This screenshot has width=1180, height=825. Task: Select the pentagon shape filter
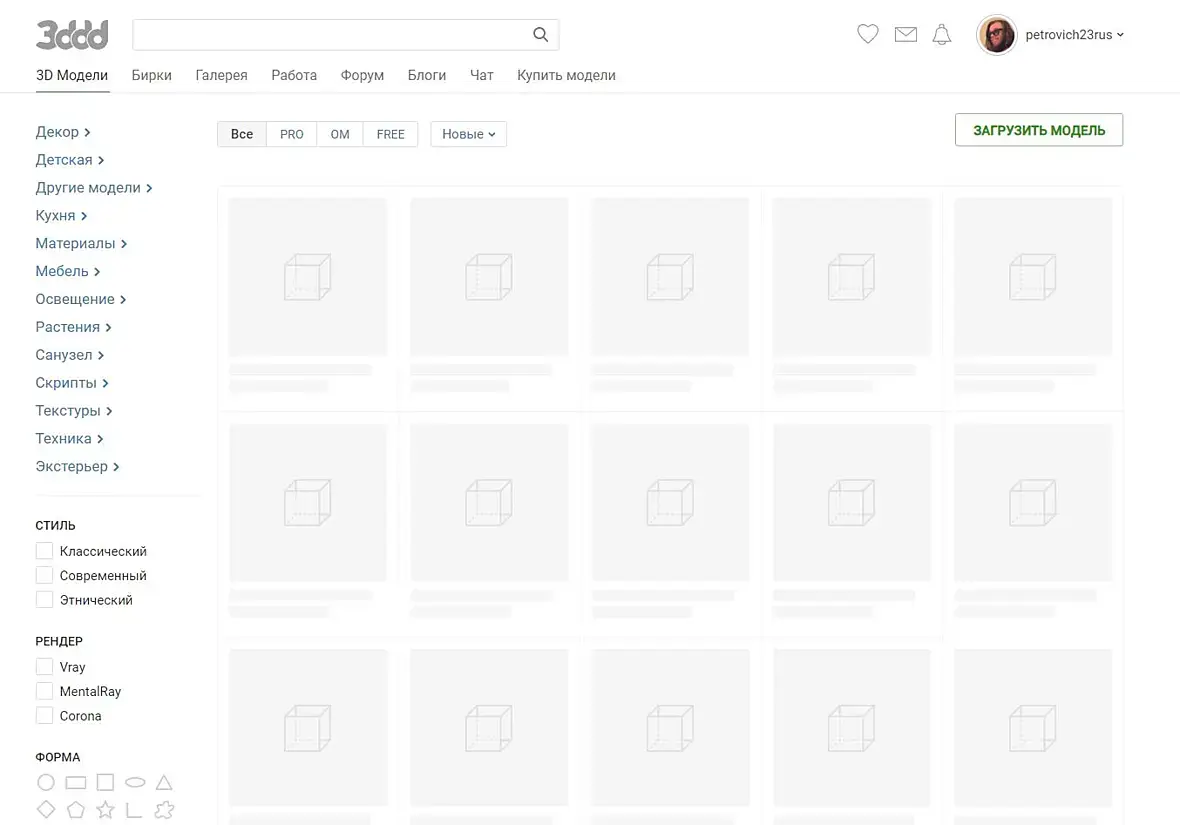pyautogui.click(x=76, y=810)
